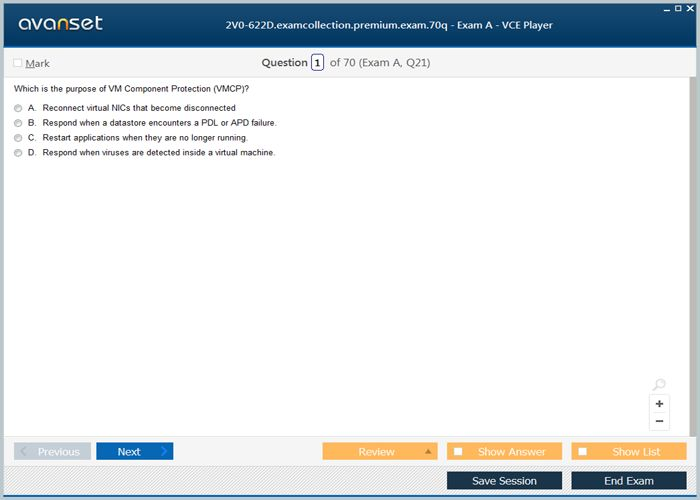Screen dimensions: 700x500
Task: Click Save Session
Action: tap(504, 481)
